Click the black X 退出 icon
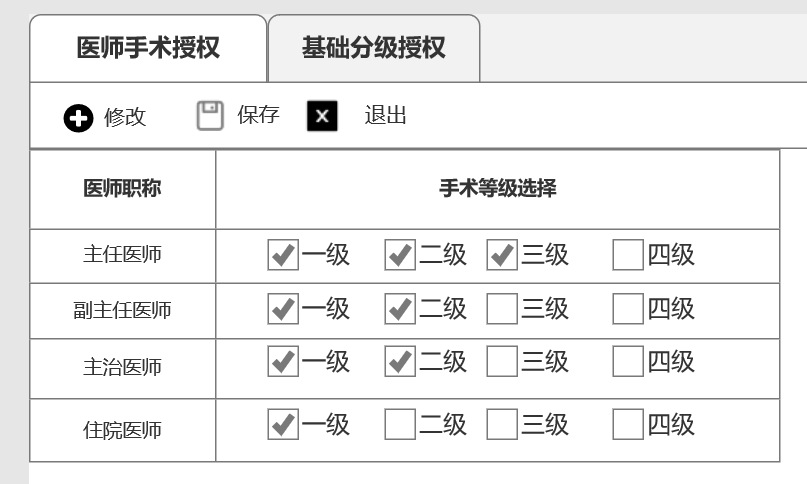The width and height of the screenshot is (807, 484). pyautogui.click(x=322, y=117)
